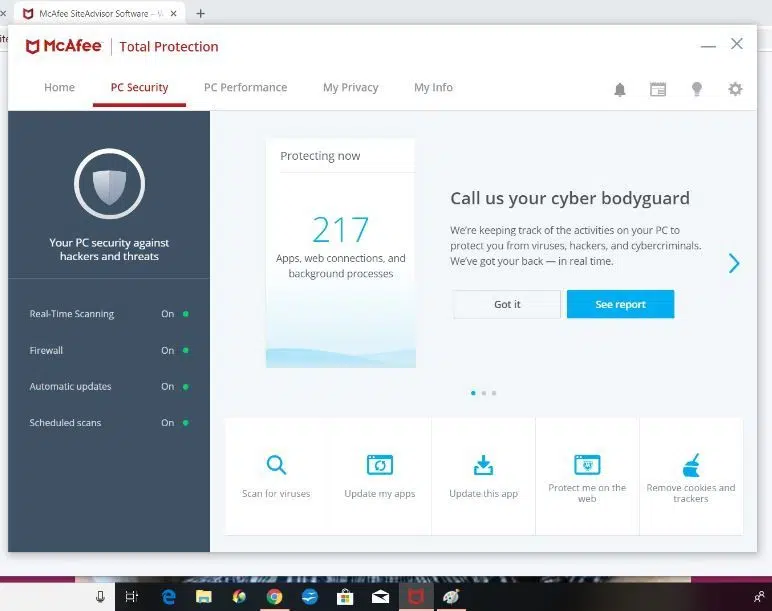
Task: Select the third carousel dot
Action: pos(494,393)
